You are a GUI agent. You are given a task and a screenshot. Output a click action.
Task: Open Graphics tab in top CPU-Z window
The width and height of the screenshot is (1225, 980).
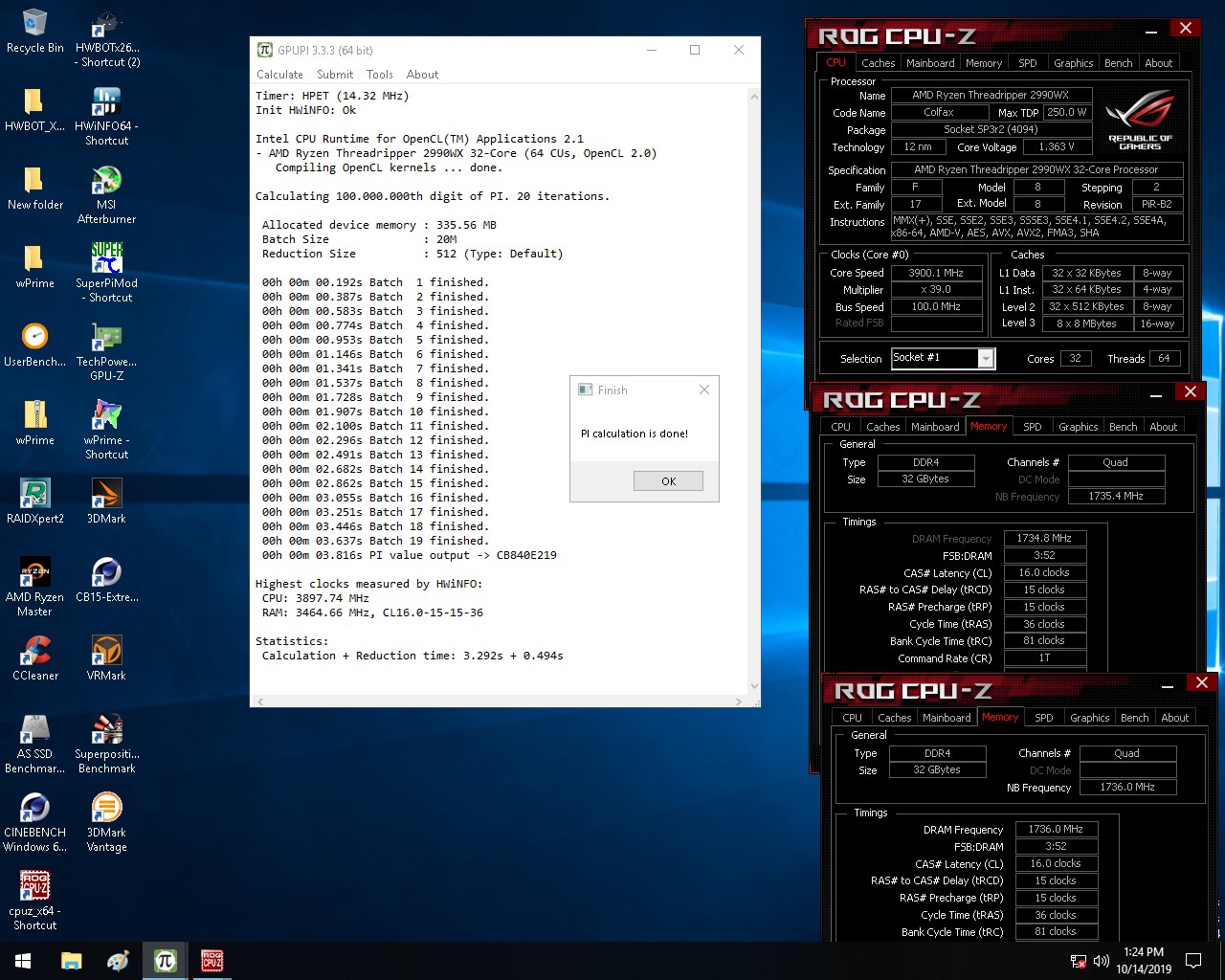1073,63
